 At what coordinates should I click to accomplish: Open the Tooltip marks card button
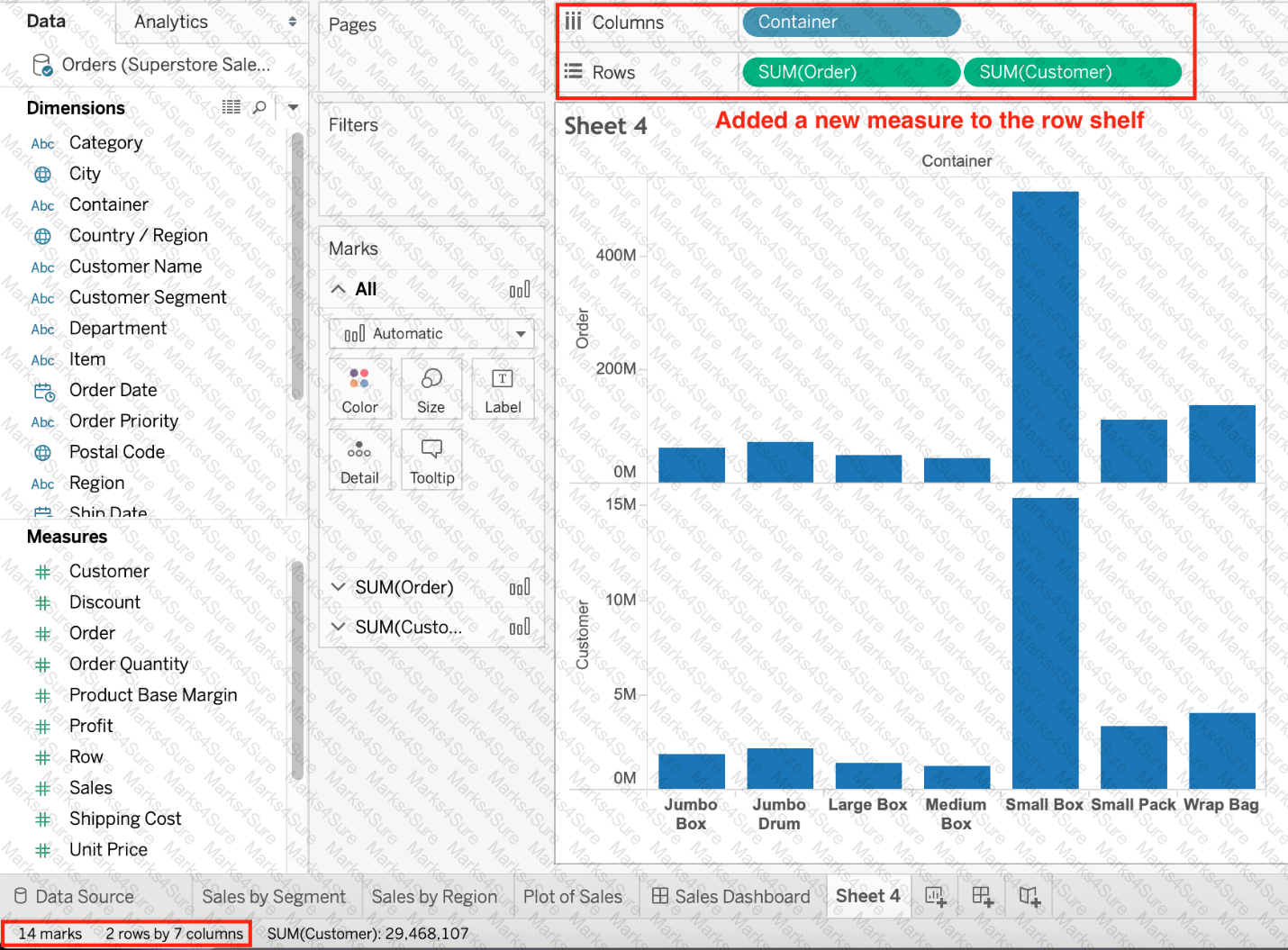pos(431,460)
